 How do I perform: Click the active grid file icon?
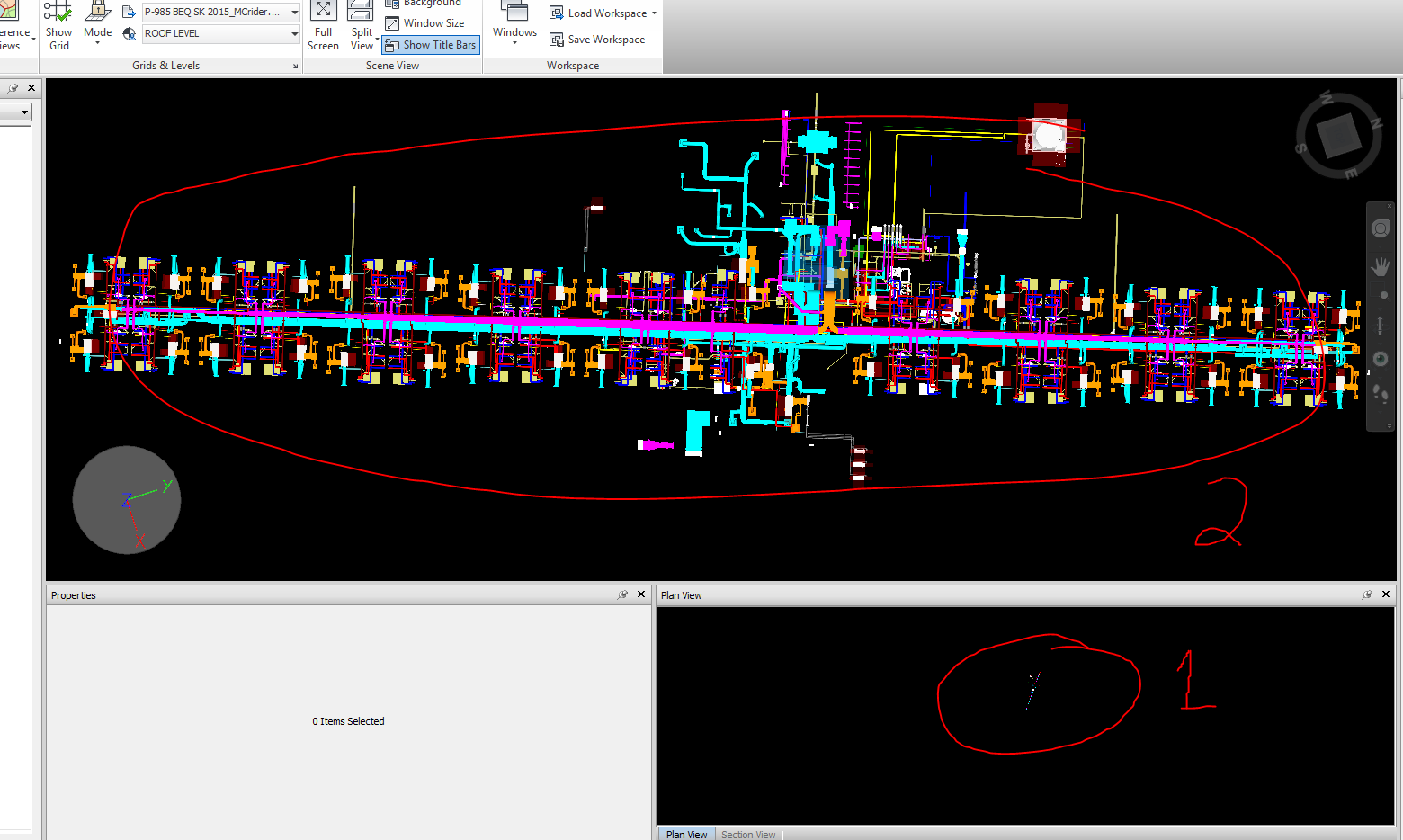pos(129,12)
